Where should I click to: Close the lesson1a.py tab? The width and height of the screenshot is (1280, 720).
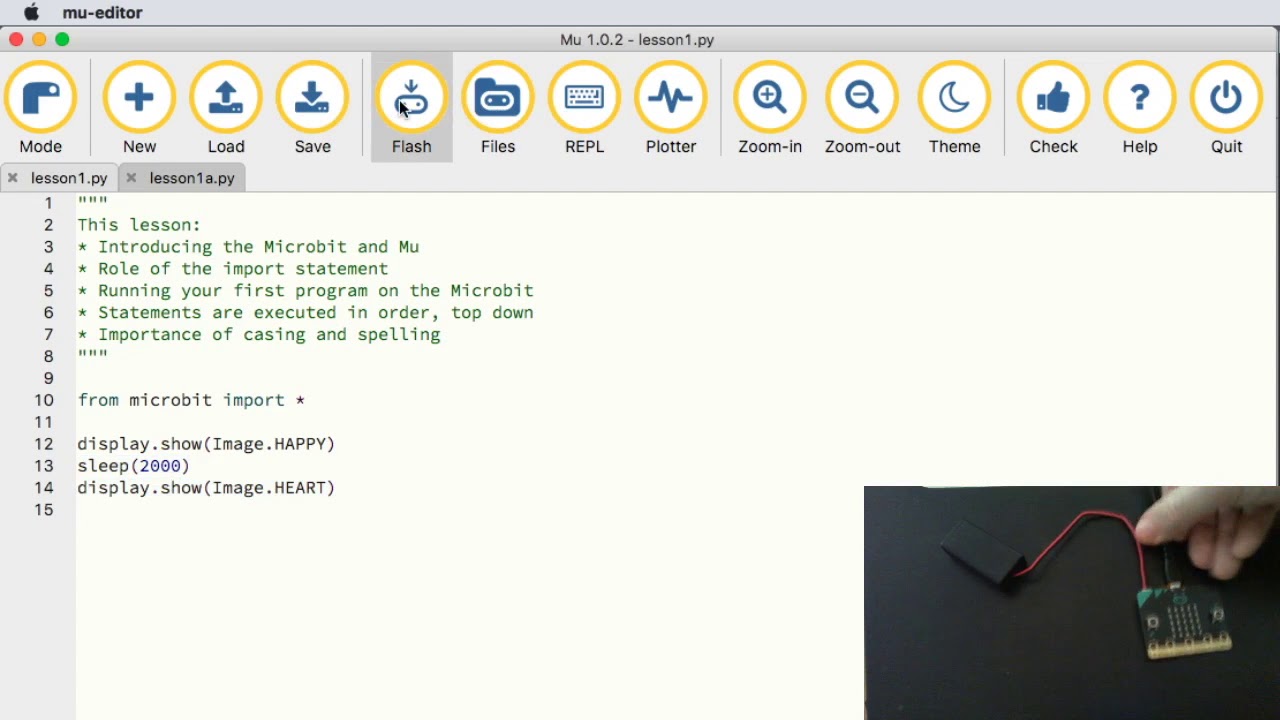point(131,178)
